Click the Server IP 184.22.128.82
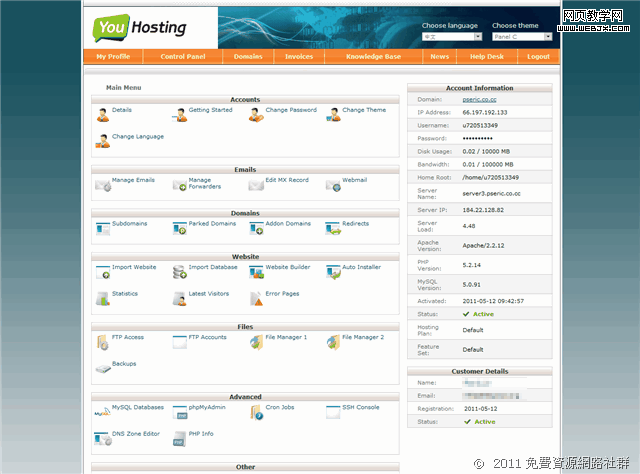640x474 pixels. pyautogui.click(x=483, y=210)
